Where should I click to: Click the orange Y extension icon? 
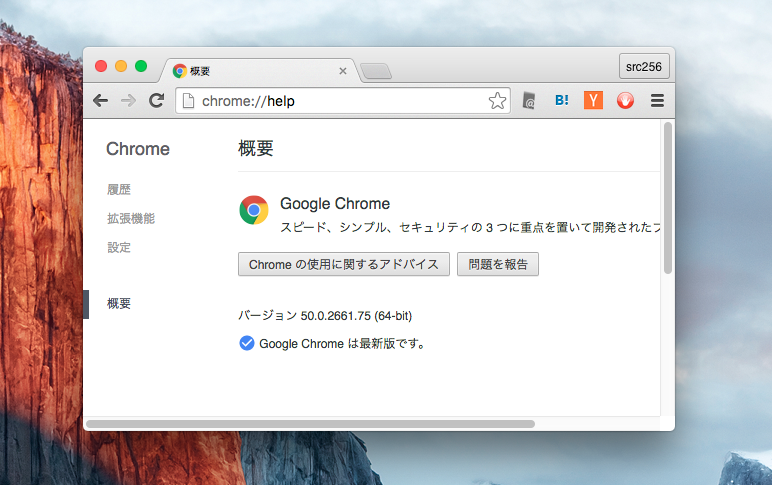[593, 100]
